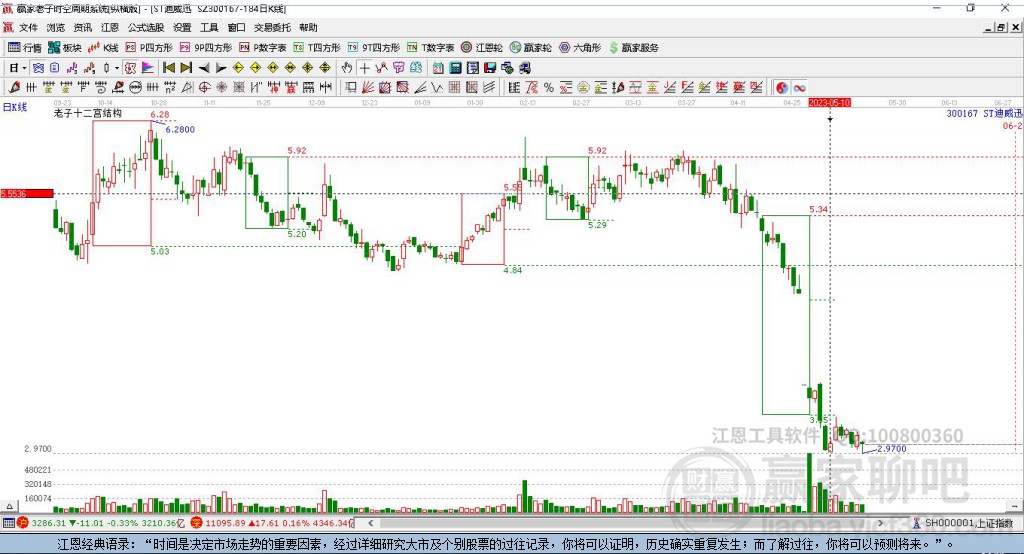The height and width of the screenshot is (554, 1024).
Task: Open the 工具 menu
Action: pos(209,27)
